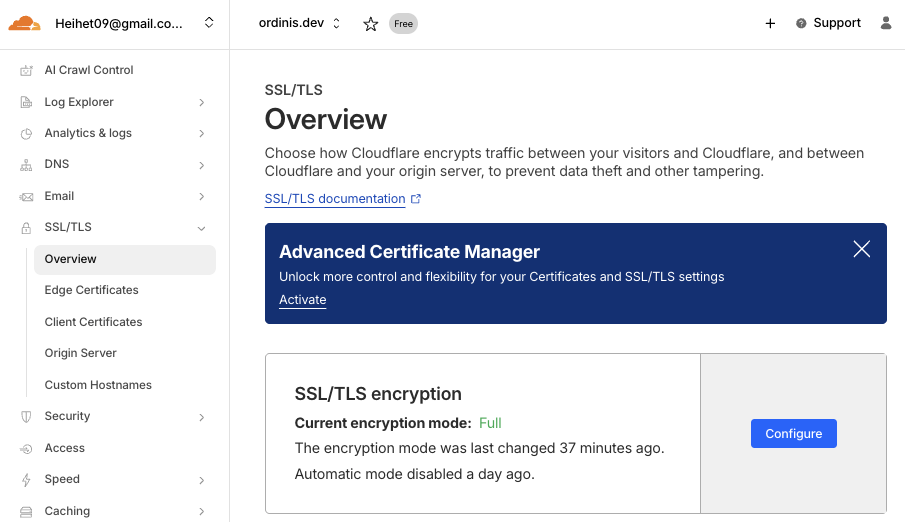Click the Cloudflare logo icon
Viewport: 905px width, 522px height.
pyautogui.click(x=25, y=23)
